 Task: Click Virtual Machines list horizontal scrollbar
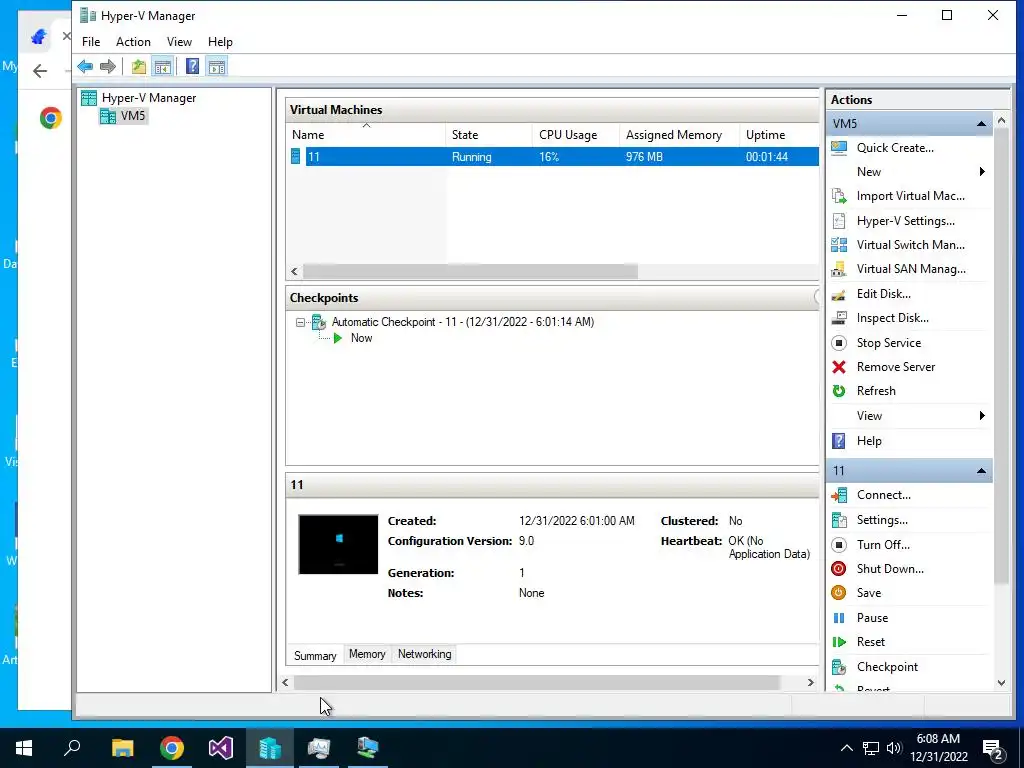pos(470,271)
